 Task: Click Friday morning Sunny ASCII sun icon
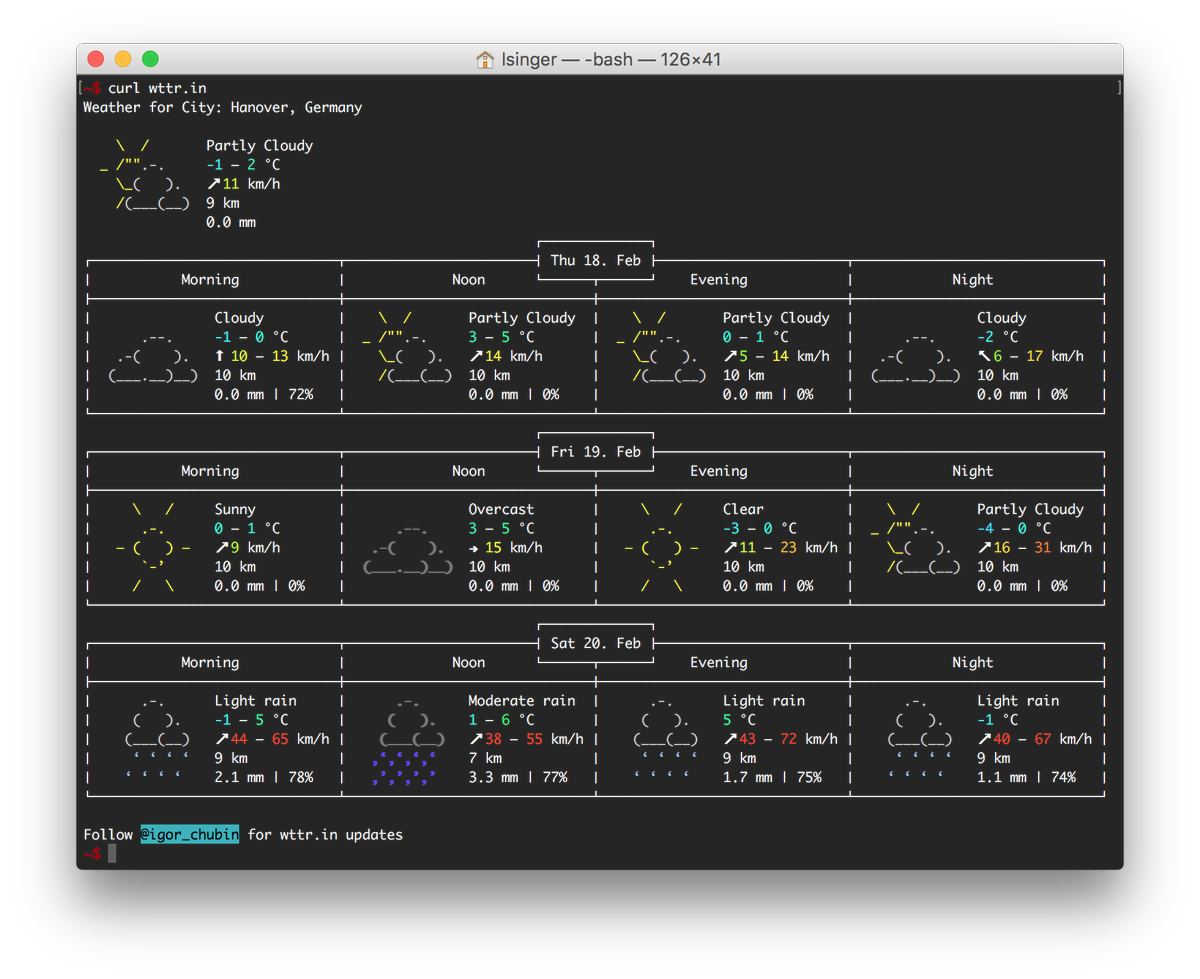click(152, 547)
